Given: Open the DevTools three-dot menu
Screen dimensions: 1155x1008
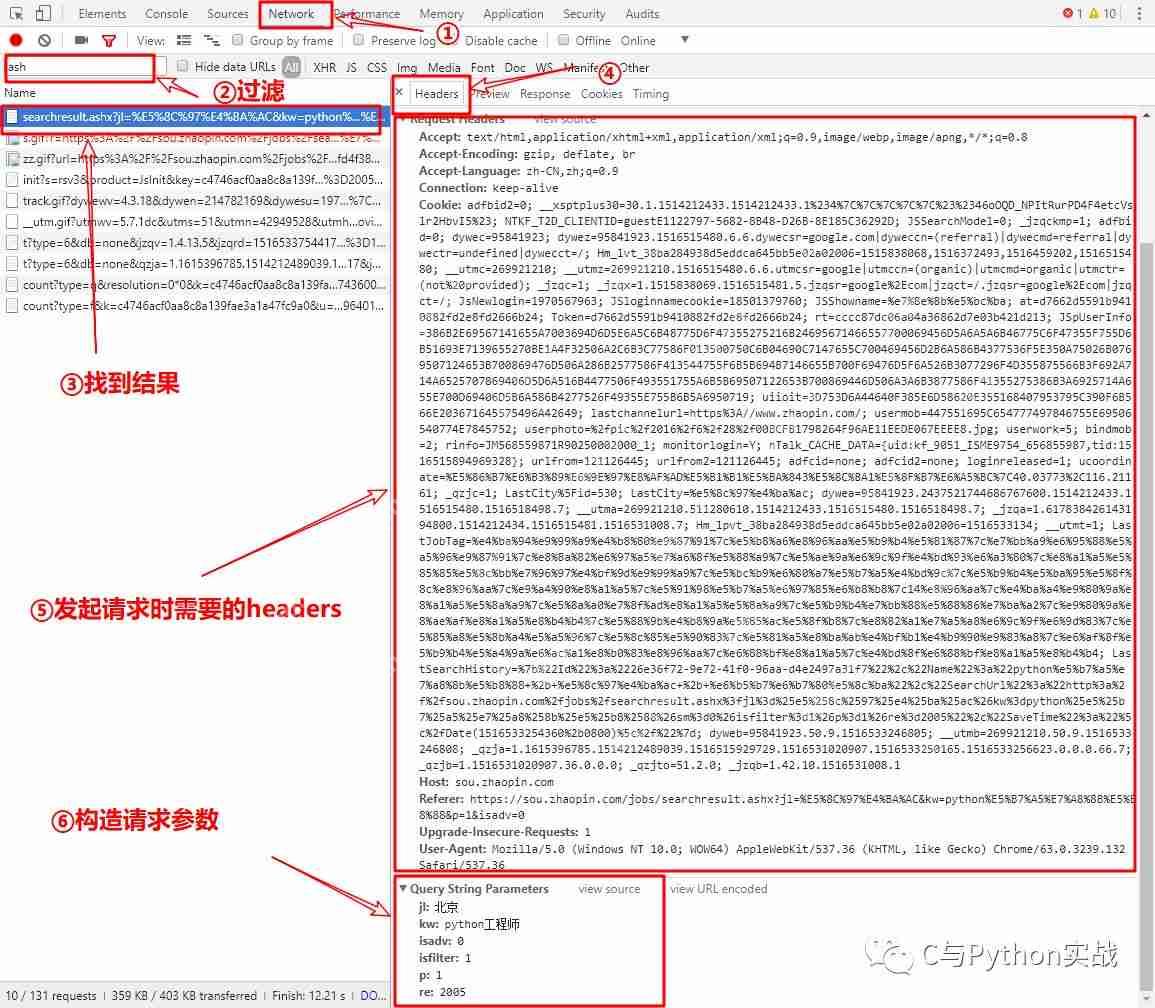Looking at the screenshot, I should 1139,13.
